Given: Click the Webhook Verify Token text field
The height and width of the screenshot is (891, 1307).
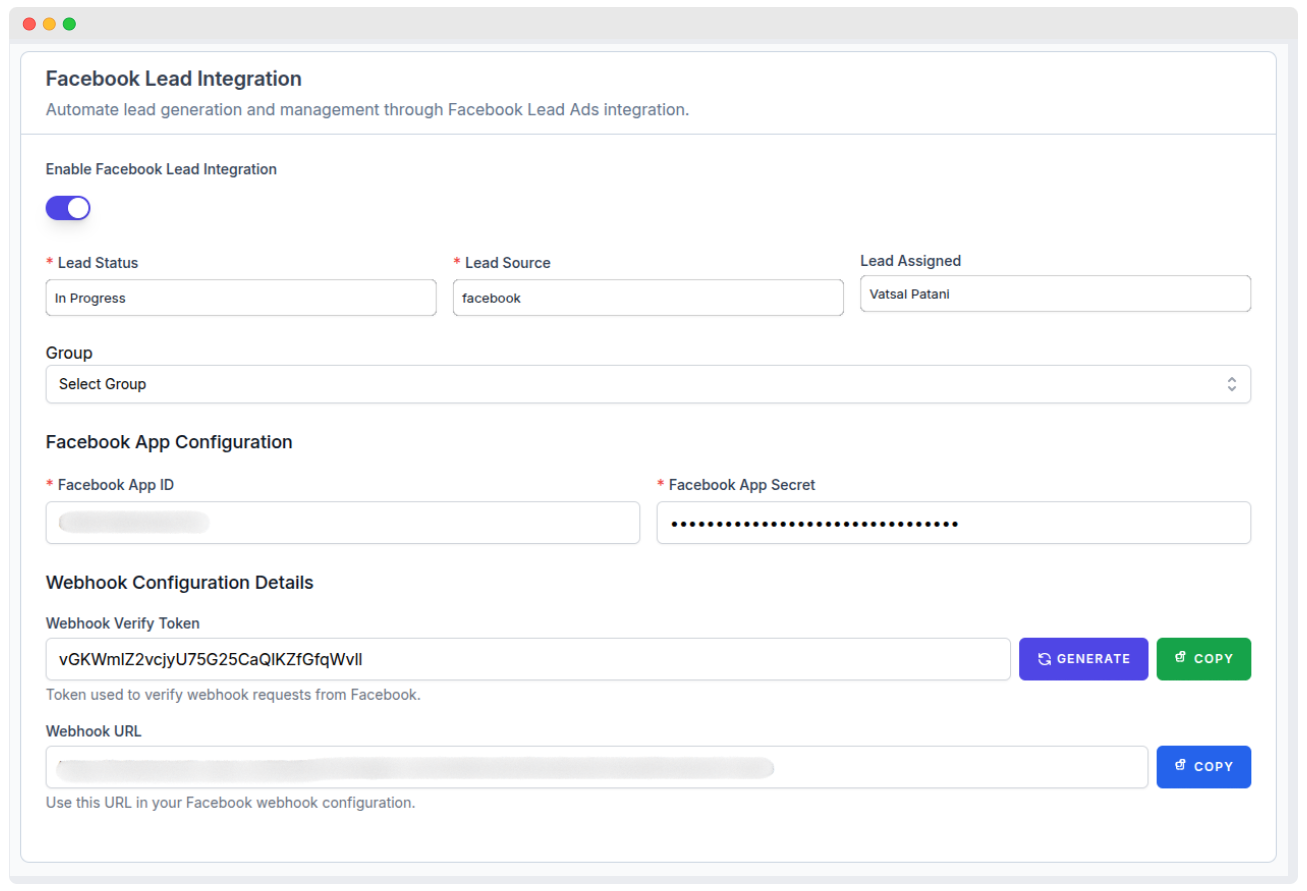Looking at the screenshot, I should click(x=528, y=659).
